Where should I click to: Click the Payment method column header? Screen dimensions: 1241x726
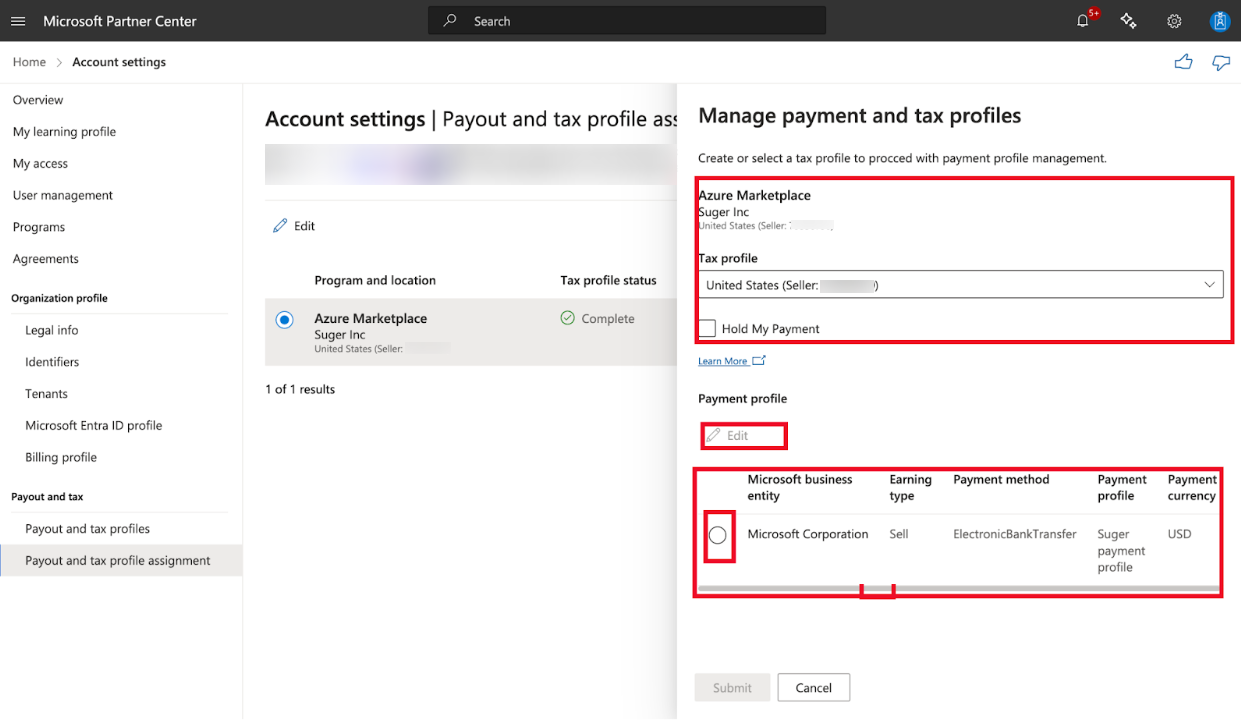pos(1001,480)
